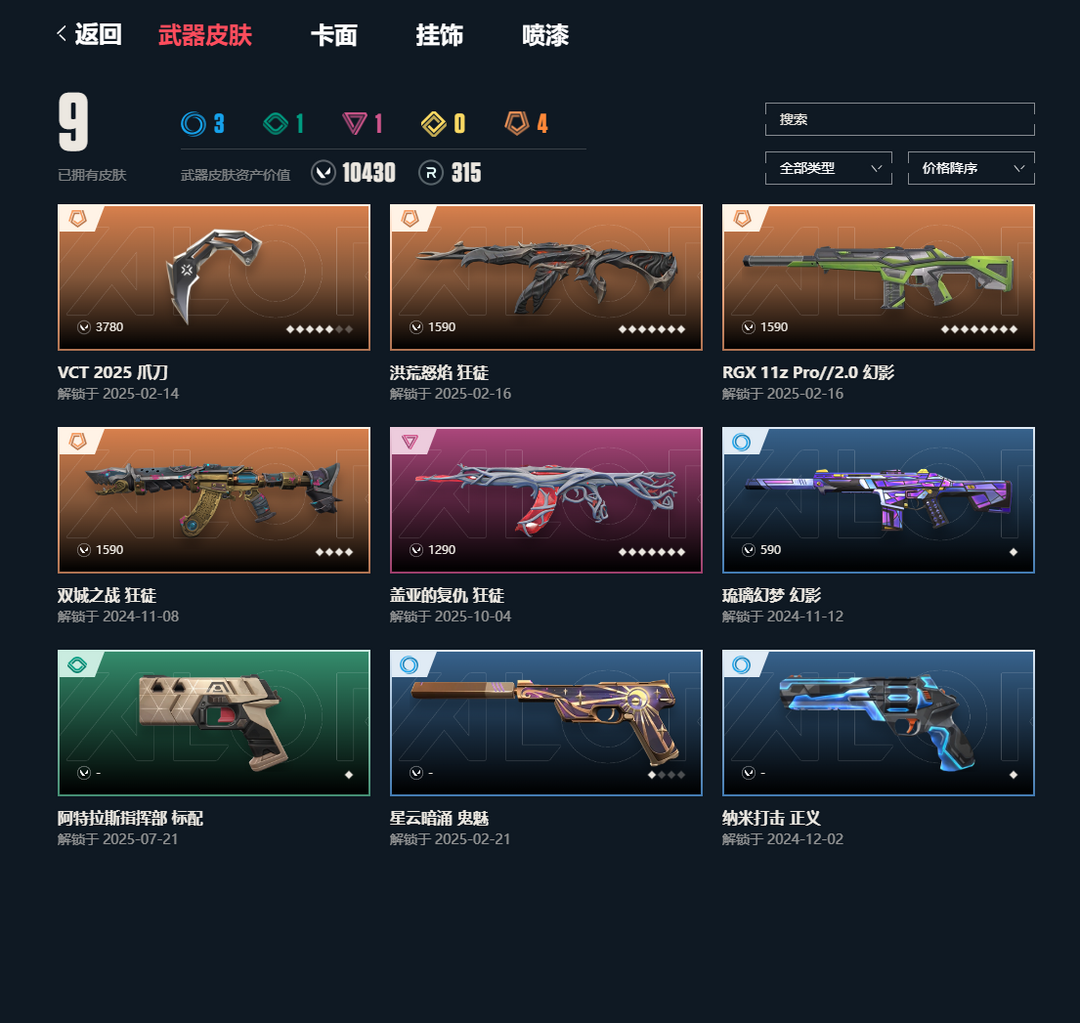Open the VCT 2025 爪刀 skin card
The height and width of the screenshot is (1023, 1080).
coord(214,277)
